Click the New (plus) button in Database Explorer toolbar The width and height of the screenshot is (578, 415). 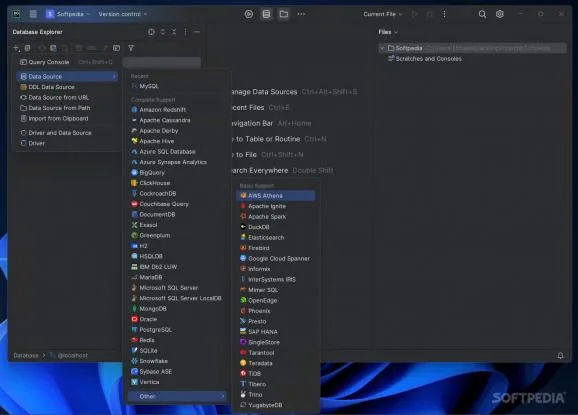click(x=17, y=48)
